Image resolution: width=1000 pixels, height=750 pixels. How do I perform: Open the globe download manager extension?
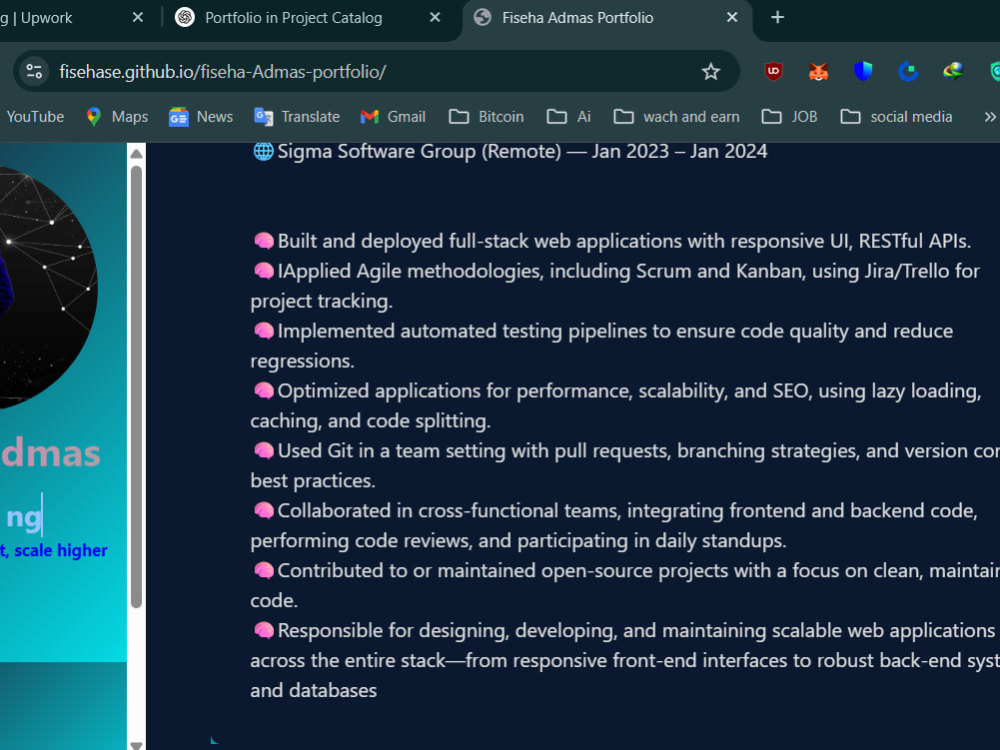[953, 71]
